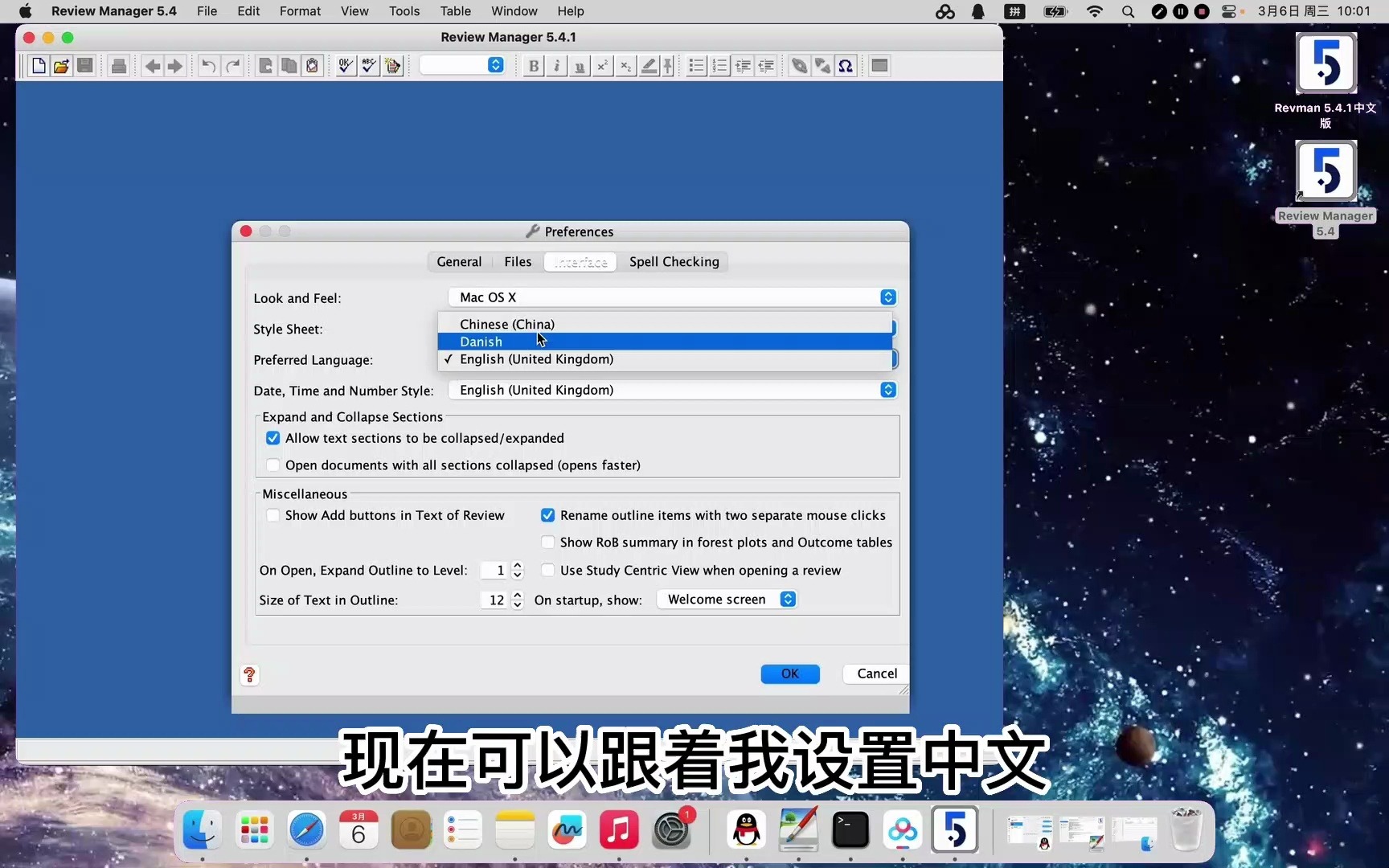
Task: Click the Superscript x² icon
Action: click(x=602, y=66)
